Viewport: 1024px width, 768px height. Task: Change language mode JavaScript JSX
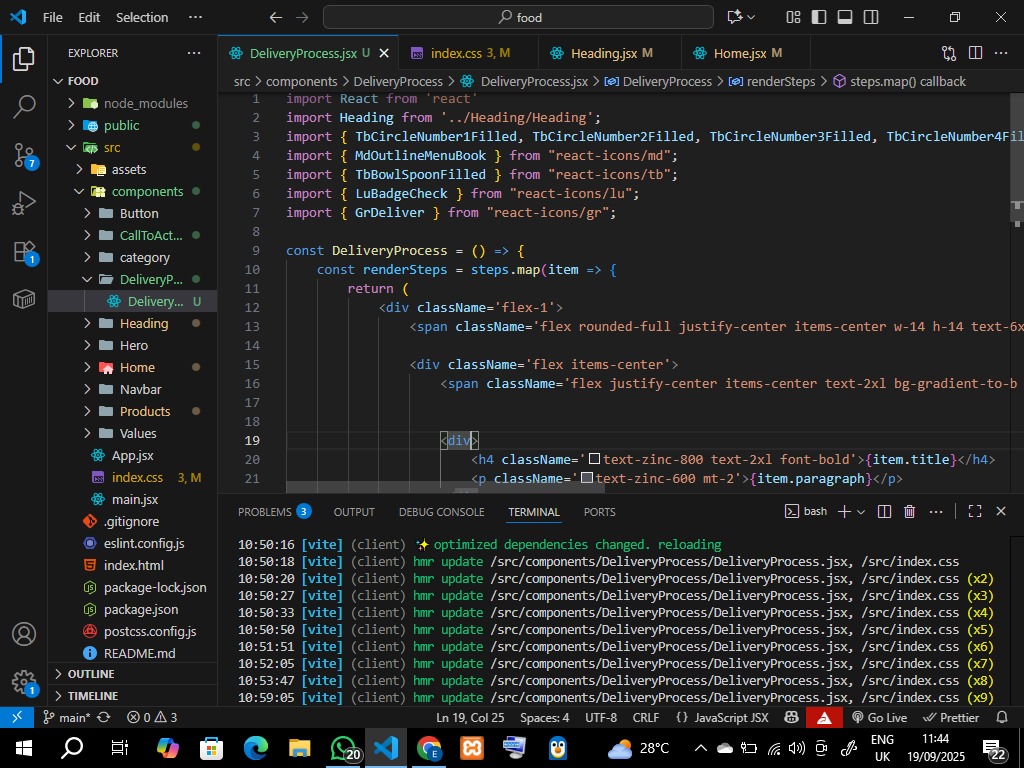(731, 718)
